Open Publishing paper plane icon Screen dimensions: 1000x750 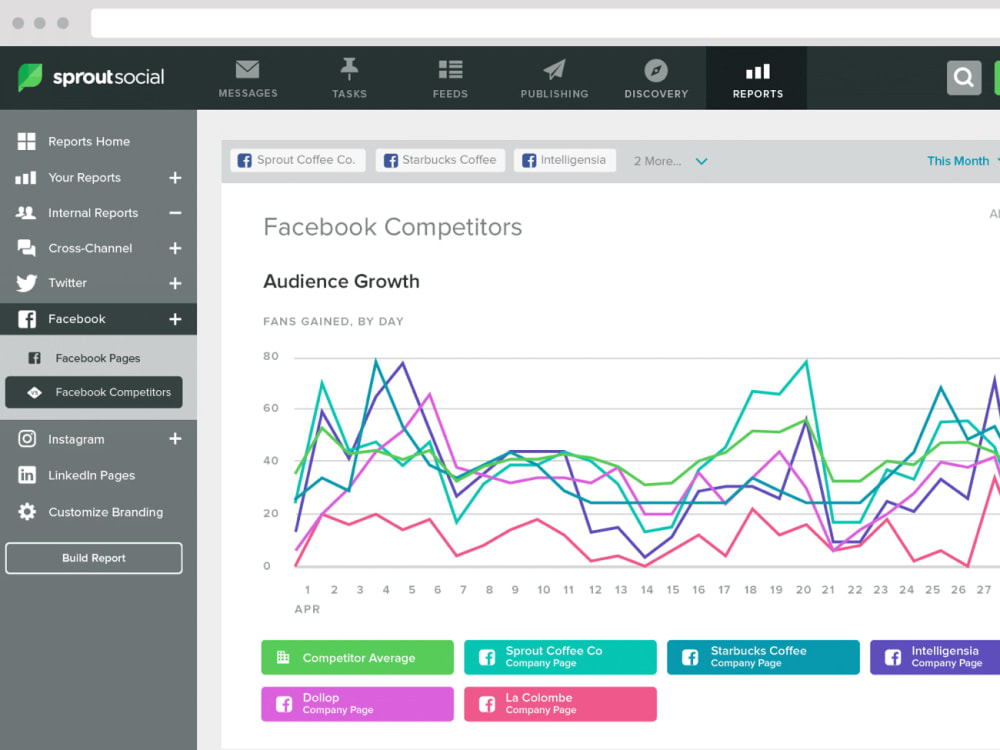(x=554, y=70)
